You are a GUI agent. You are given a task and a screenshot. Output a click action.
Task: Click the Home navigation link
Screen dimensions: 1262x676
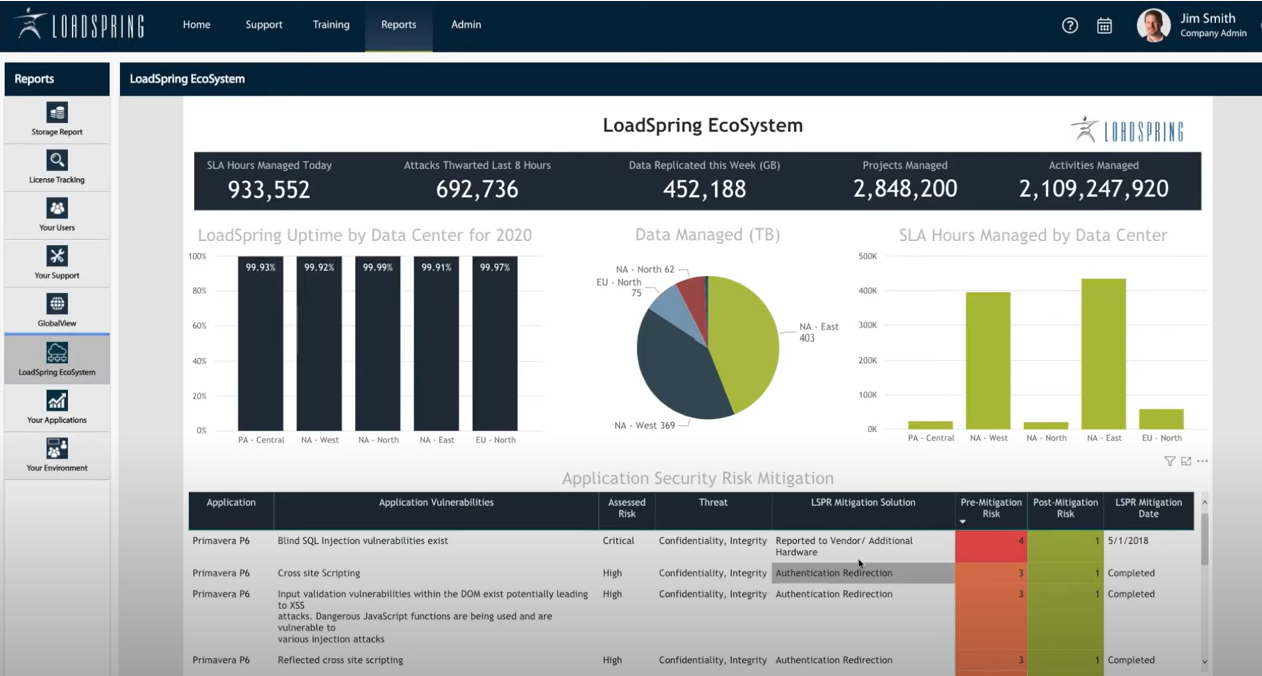pyautogui.click(x=196, y=25)
